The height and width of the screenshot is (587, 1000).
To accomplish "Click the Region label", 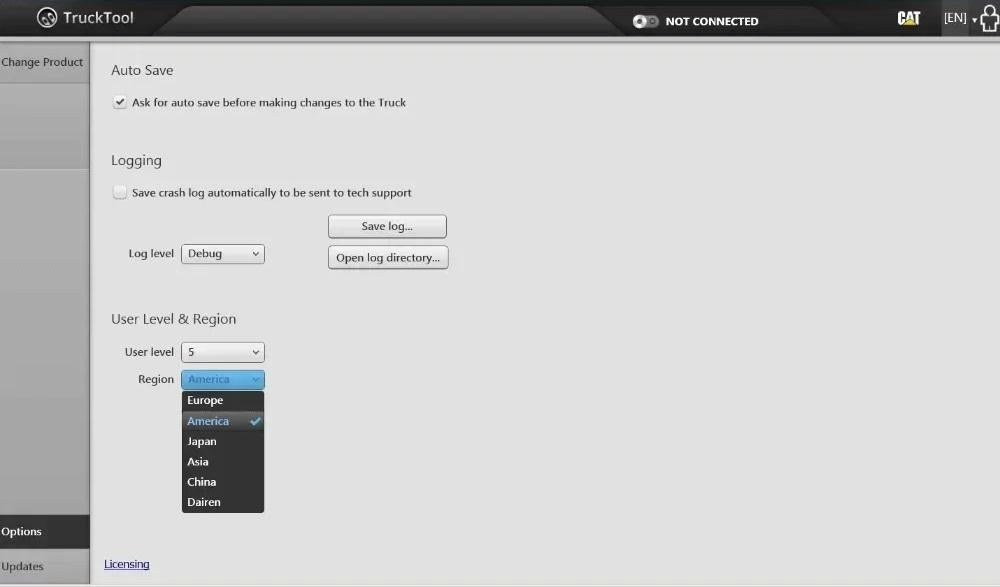I will tap(156, 379).
